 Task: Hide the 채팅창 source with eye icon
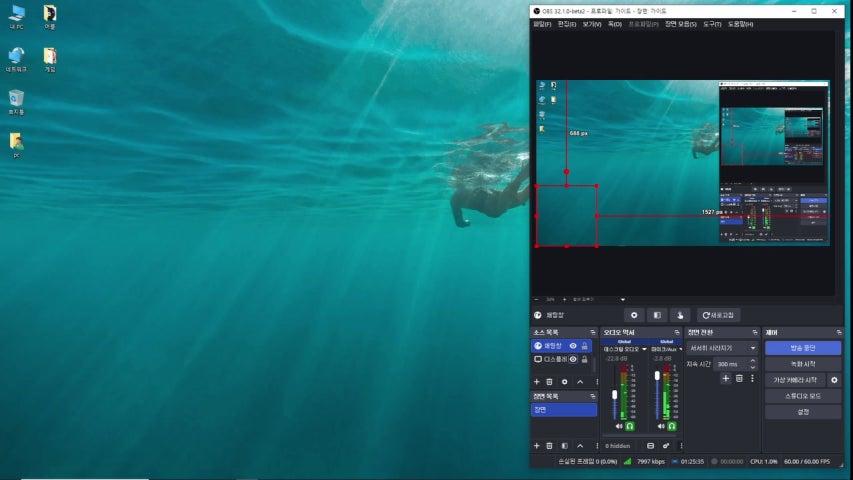coord(573,345)
